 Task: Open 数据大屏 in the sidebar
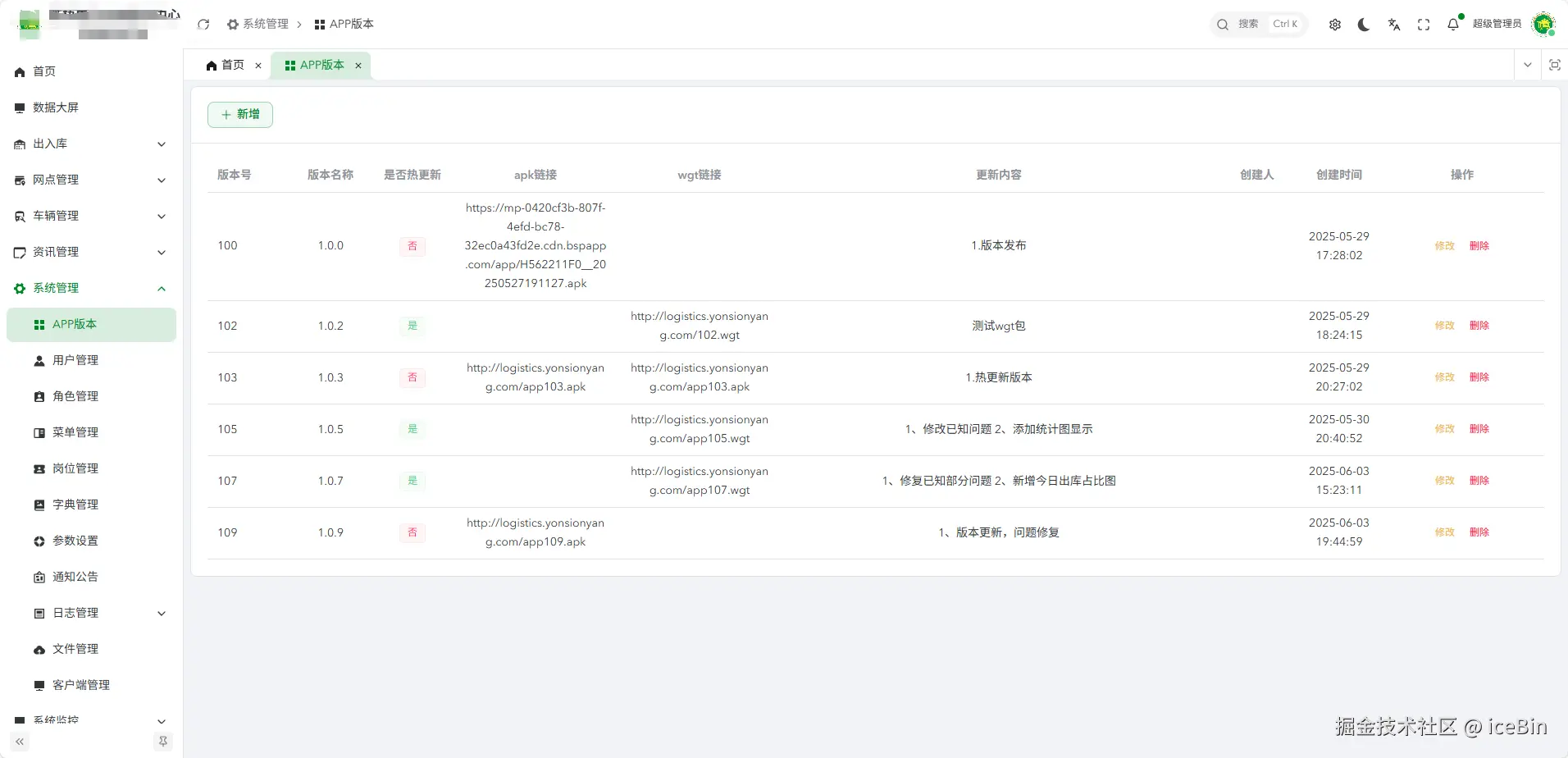tap(91, 107)
